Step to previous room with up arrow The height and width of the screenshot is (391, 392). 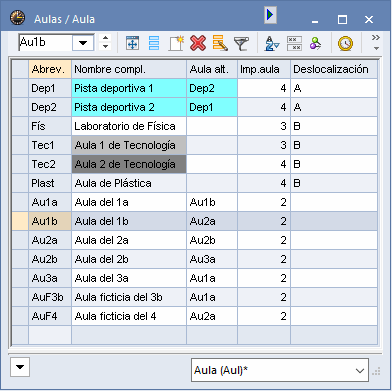105,38
